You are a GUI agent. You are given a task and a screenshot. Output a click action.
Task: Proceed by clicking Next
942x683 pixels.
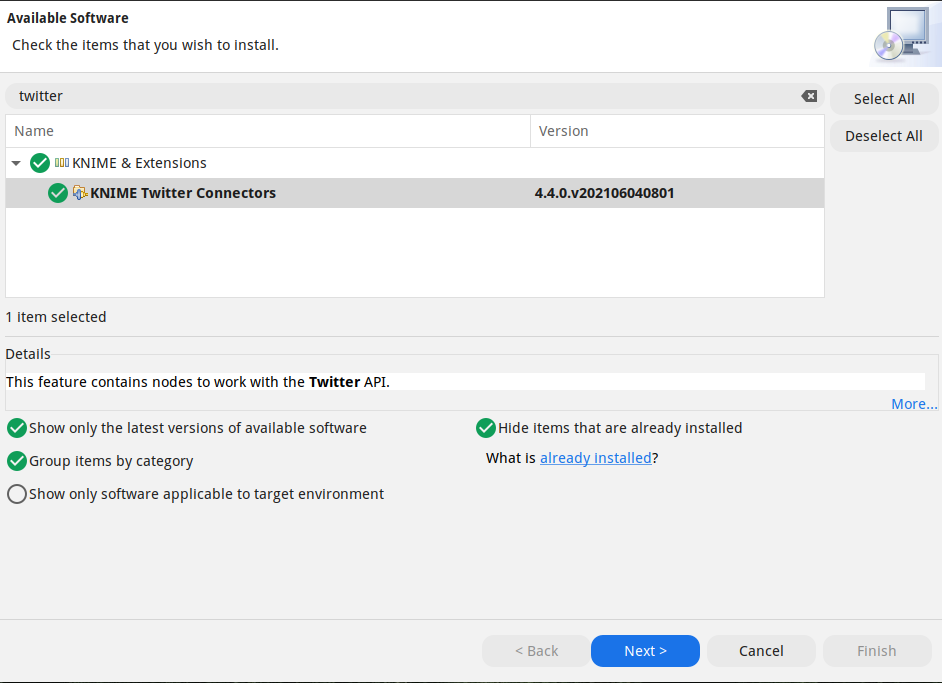pos(645,650)
